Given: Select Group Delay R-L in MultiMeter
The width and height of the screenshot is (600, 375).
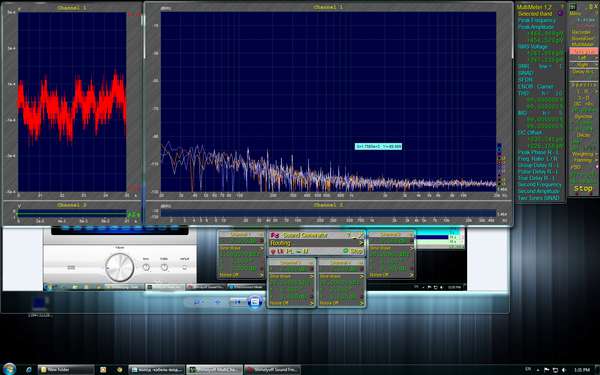Looking at the screenshot, I should tap(538, 165).
